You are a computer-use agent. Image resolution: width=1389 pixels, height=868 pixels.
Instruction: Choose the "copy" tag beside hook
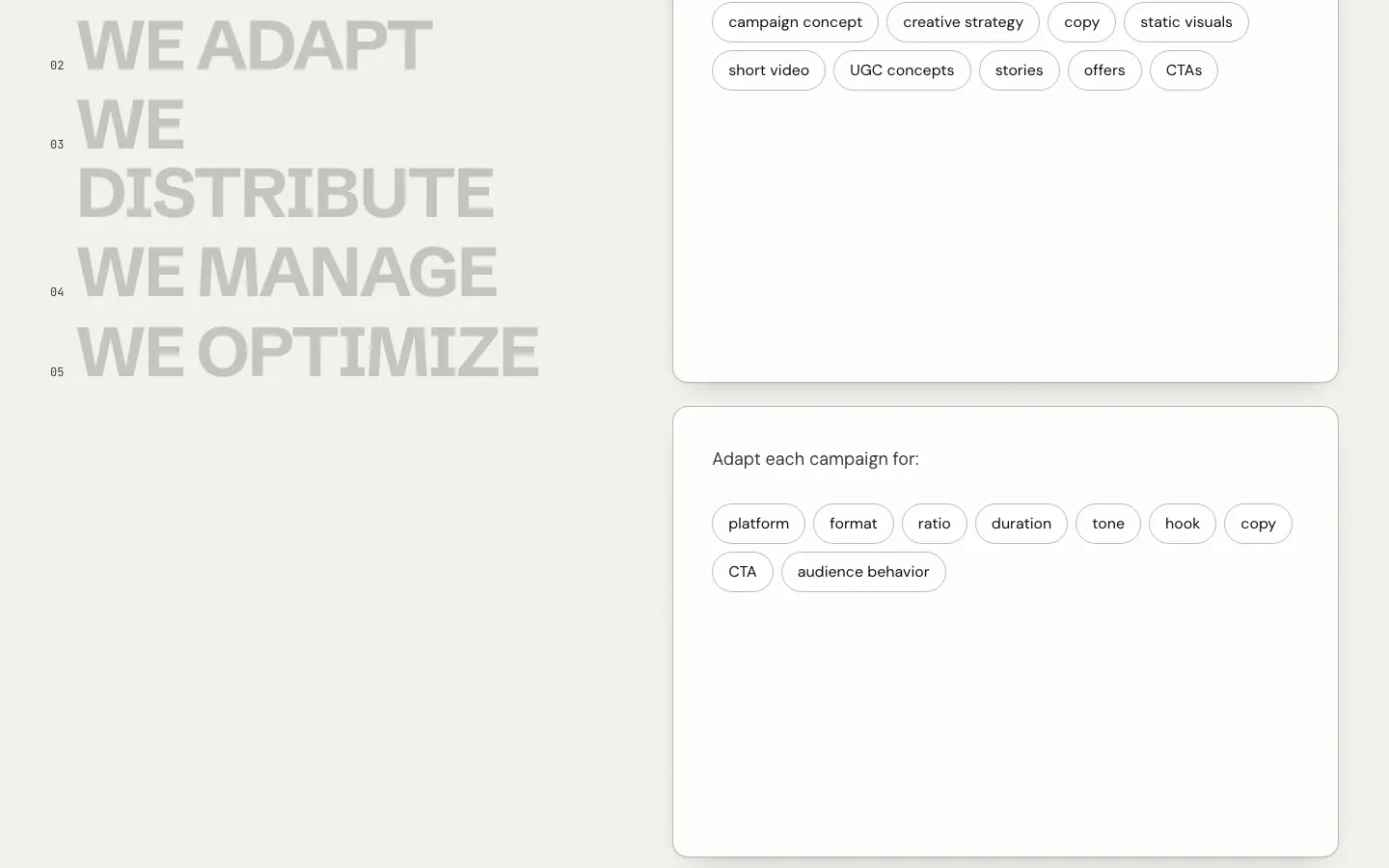coord(1258,524)
